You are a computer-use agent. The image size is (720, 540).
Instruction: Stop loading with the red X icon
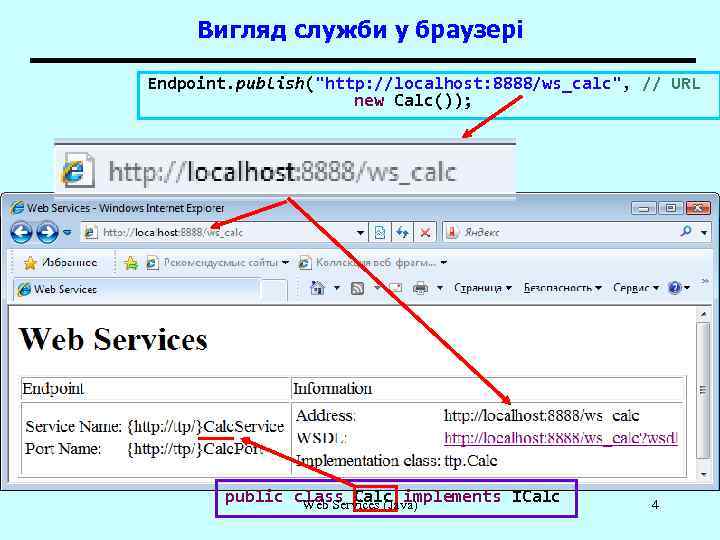tap(425, 233)
